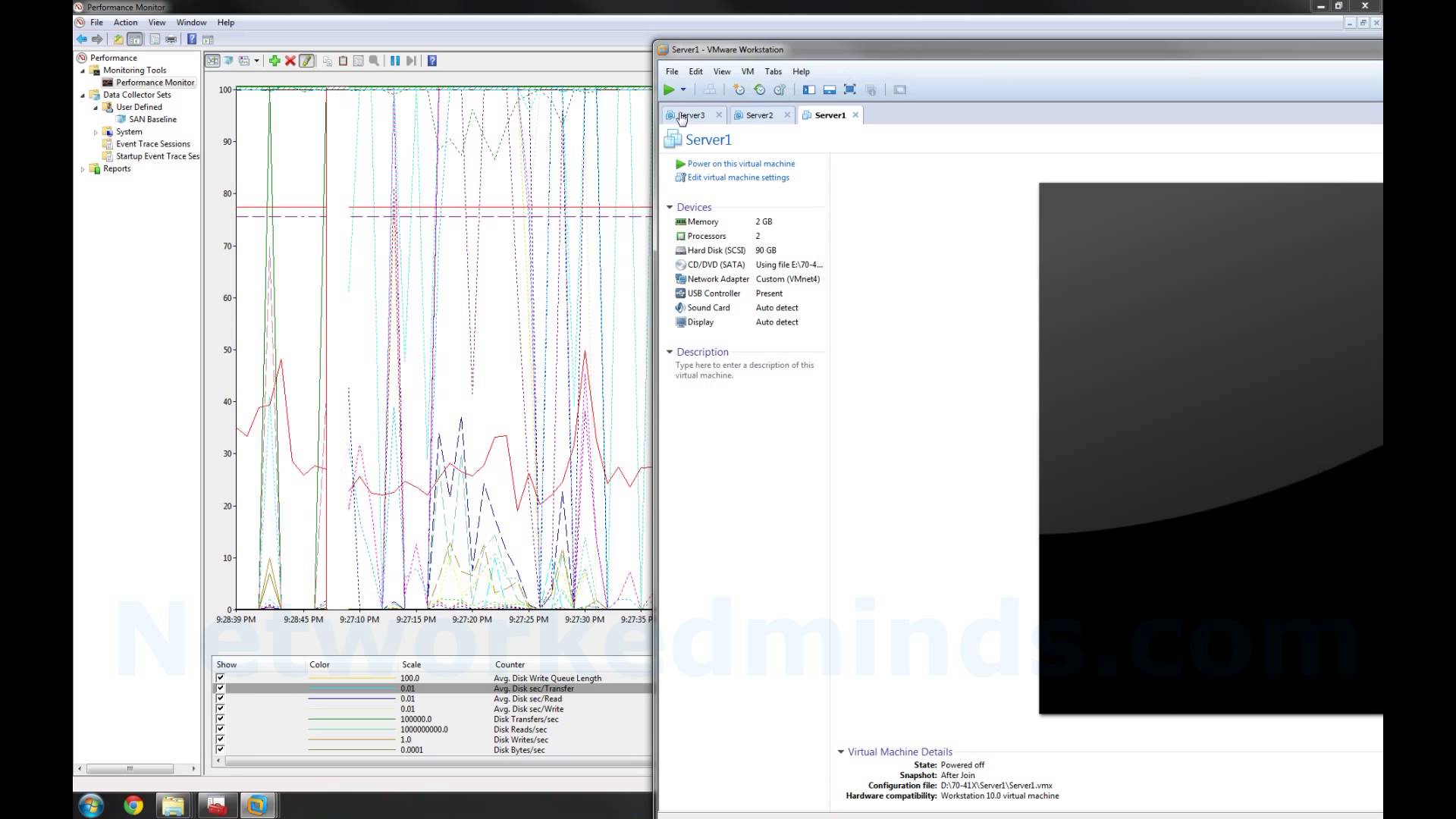Click the Back arrow in Performance Monitor toolbar

pos(82,39)
